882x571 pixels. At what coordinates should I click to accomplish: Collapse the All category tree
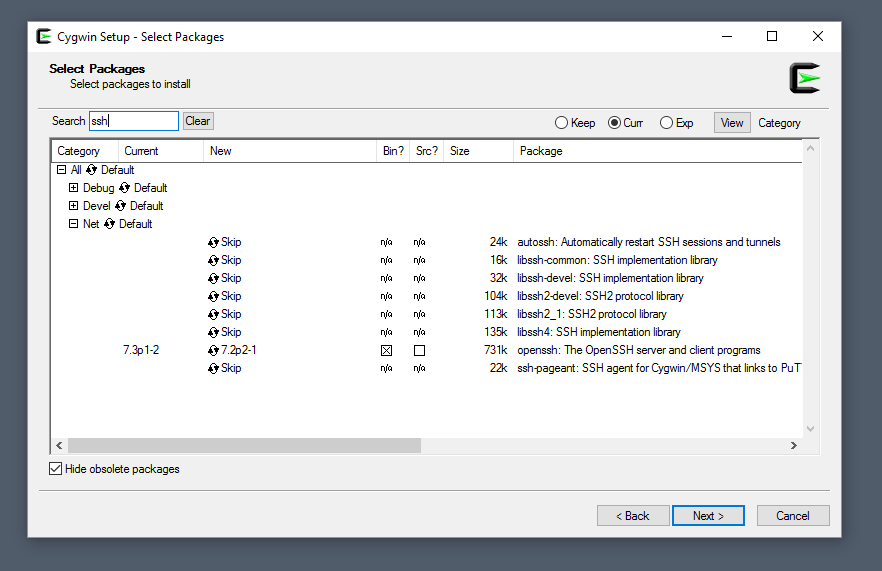pyautogui.click(x=62, y=169)
